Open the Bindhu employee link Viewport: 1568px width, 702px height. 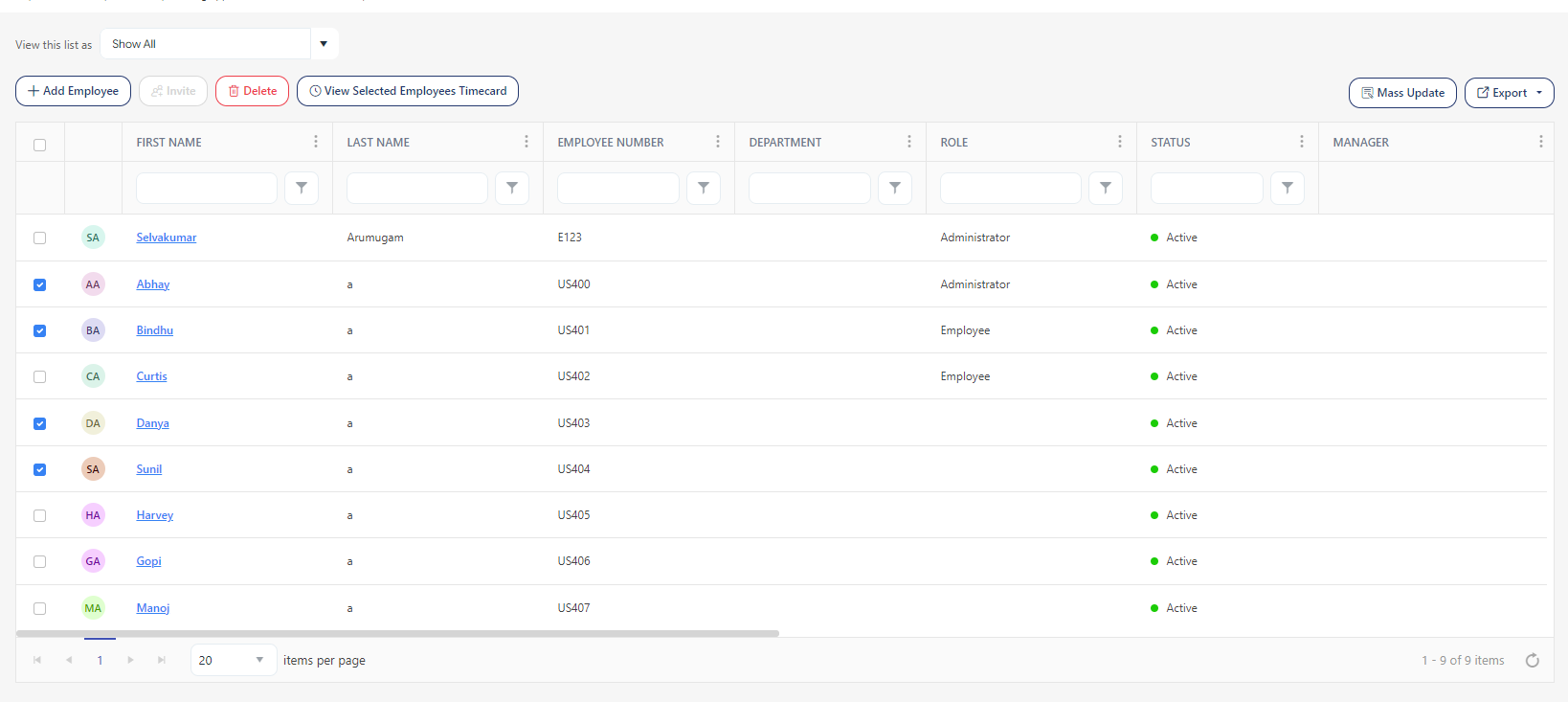pyautogui.click(x=154, y=330)
